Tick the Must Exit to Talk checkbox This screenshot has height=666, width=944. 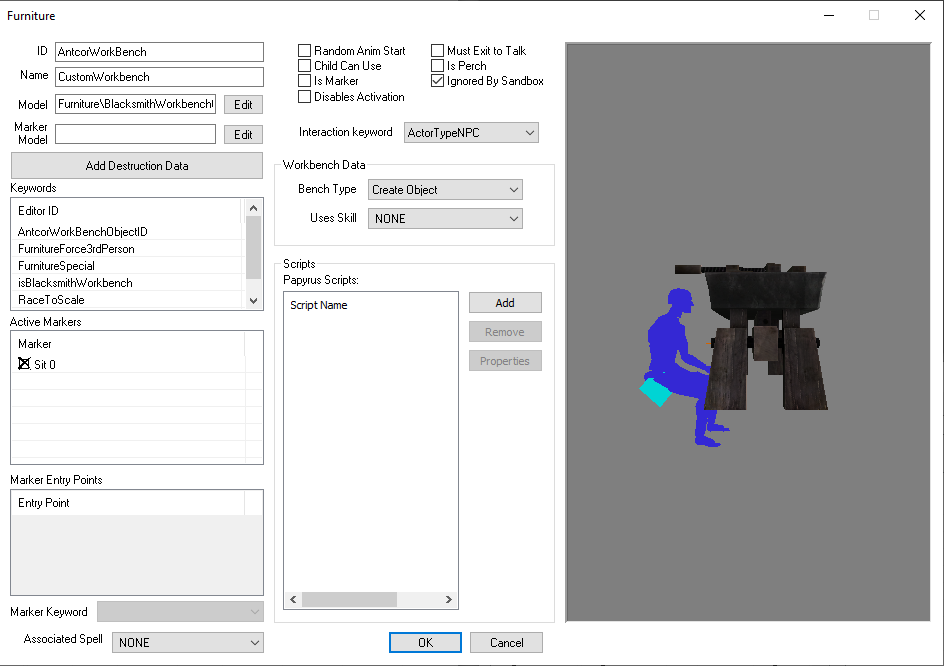point(438,51)
